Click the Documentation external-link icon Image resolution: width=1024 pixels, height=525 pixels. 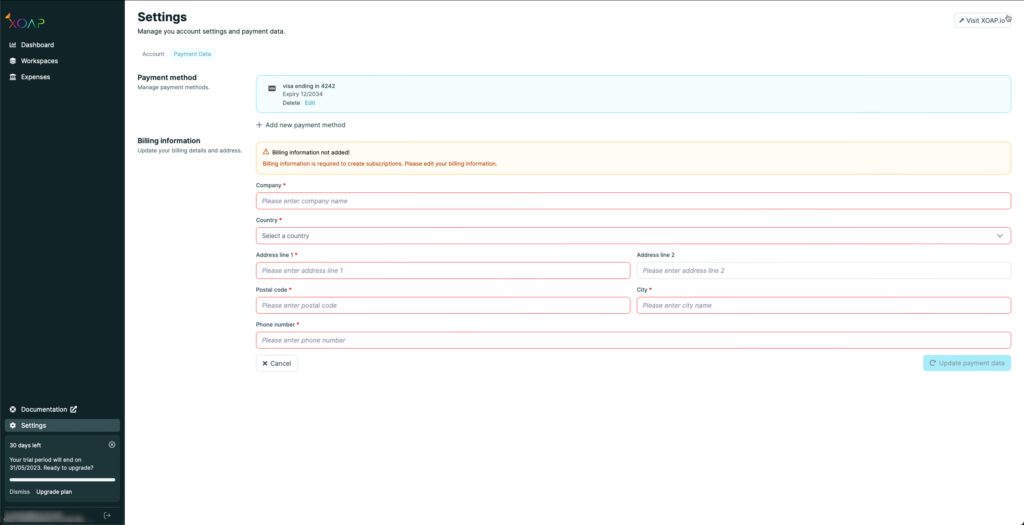pyautogui.click(x=74, y=409)
